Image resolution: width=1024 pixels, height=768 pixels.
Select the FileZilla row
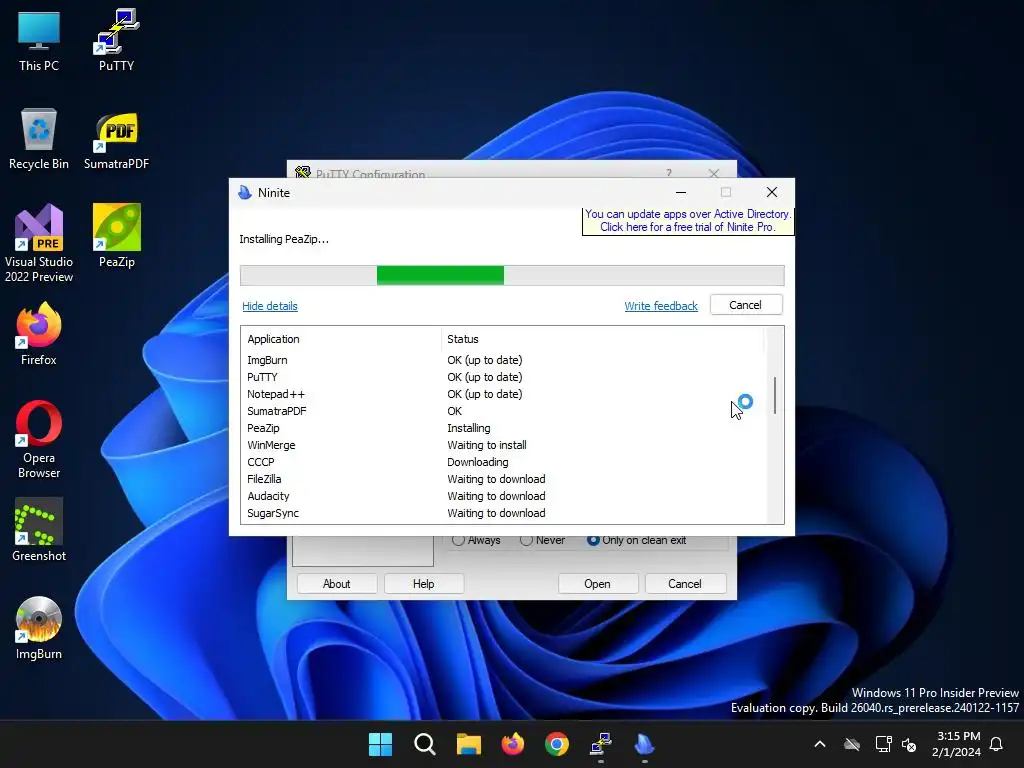[x=503, y=479]
